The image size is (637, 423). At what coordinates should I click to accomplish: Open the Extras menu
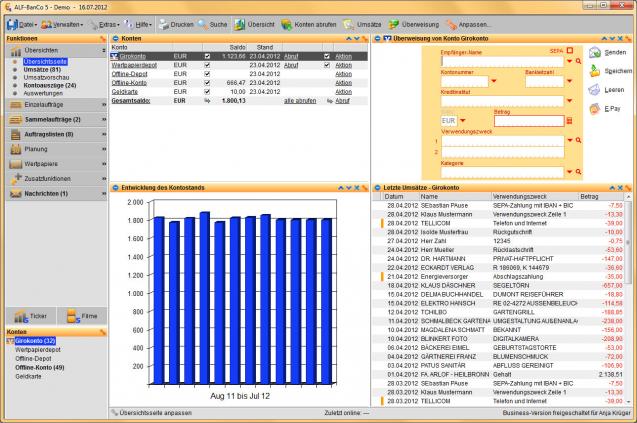(x=105, y=25)
